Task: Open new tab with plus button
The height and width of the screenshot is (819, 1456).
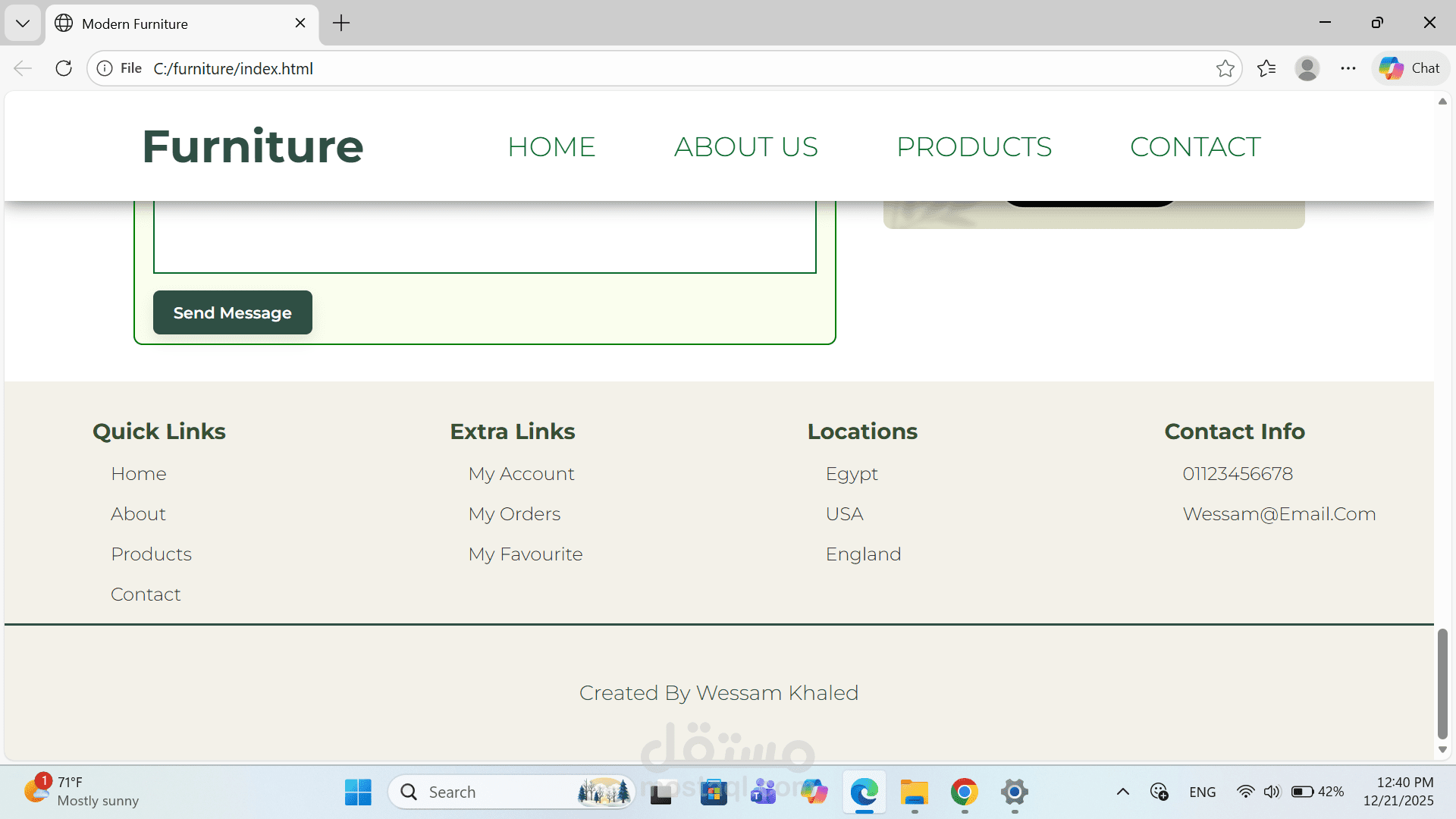Action: click(x=341, y=23)
